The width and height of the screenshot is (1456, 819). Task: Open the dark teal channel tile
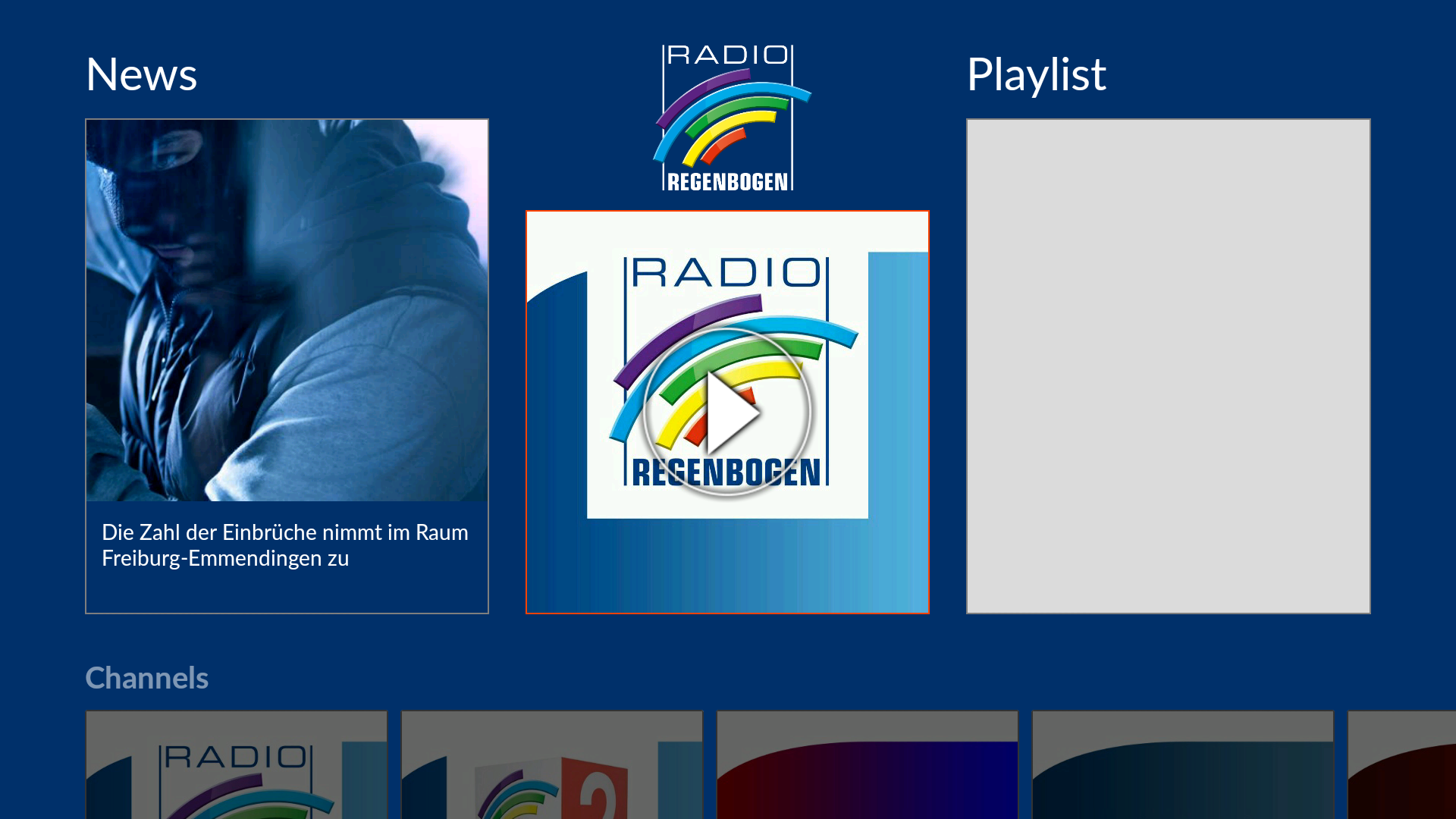(x=1183, y=764)
